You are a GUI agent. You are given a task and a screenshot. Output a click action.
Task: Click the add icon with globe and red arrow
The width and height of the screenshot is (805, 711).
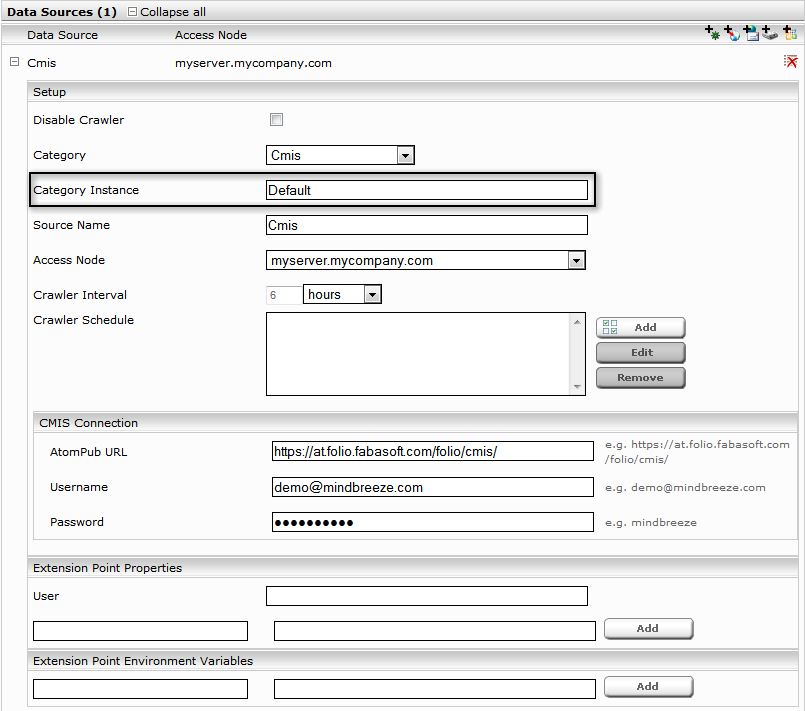732,34
